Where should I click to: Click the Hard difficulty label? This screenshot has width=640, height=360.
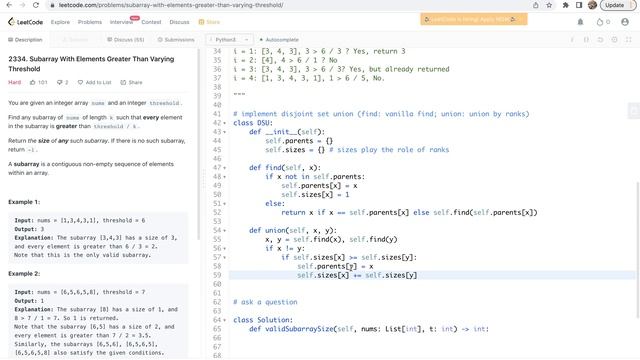(14, 82)
